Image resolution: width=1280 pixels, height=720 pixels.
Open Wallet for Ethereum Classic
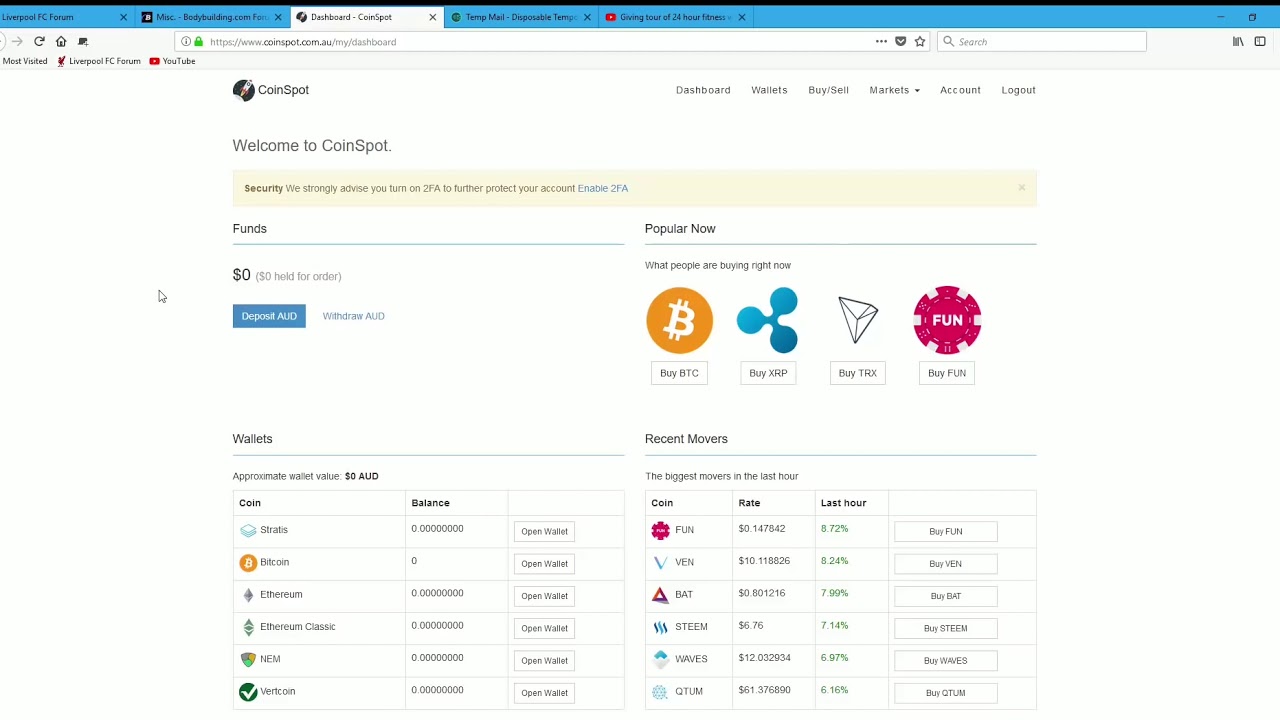point(544,628)
